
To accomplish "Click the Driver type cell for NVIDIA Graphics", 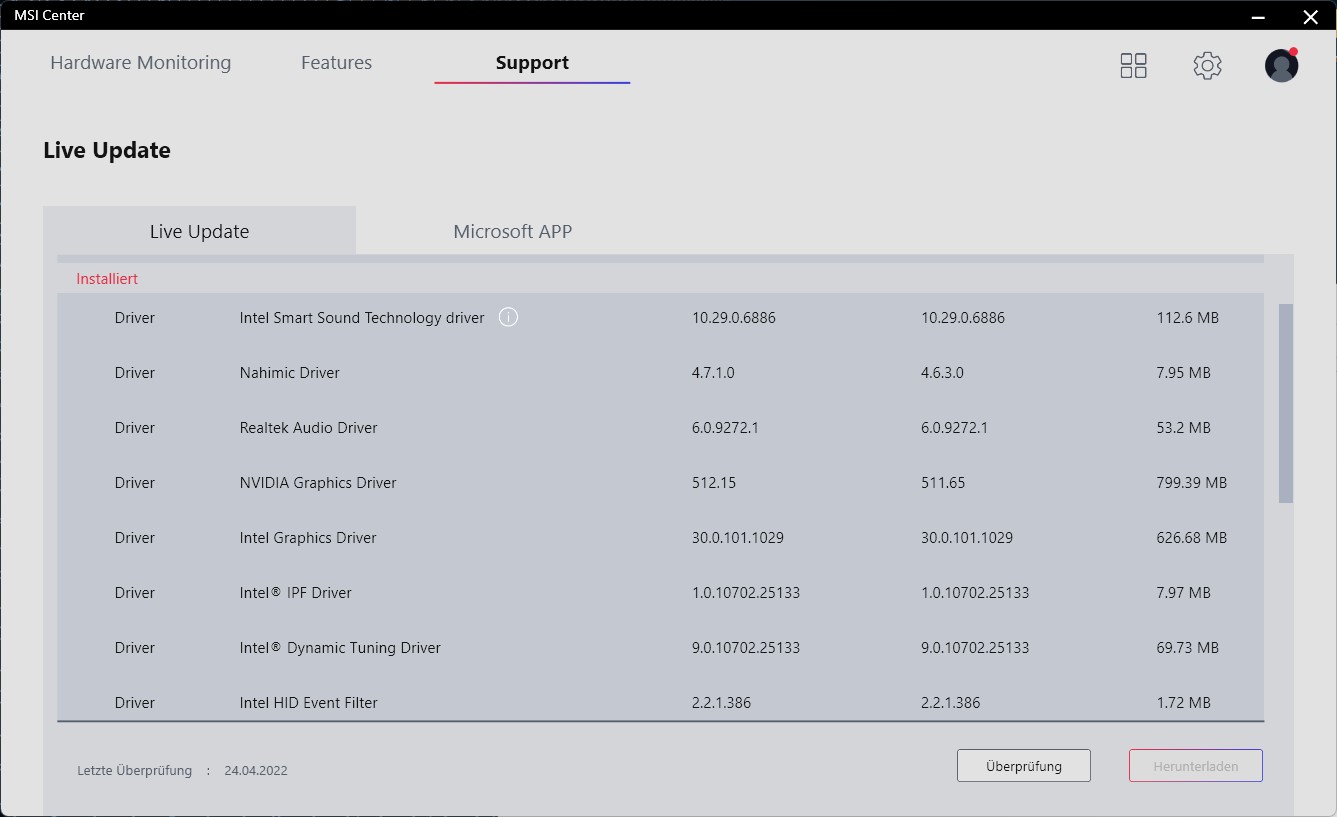I will tap(135, 483).
